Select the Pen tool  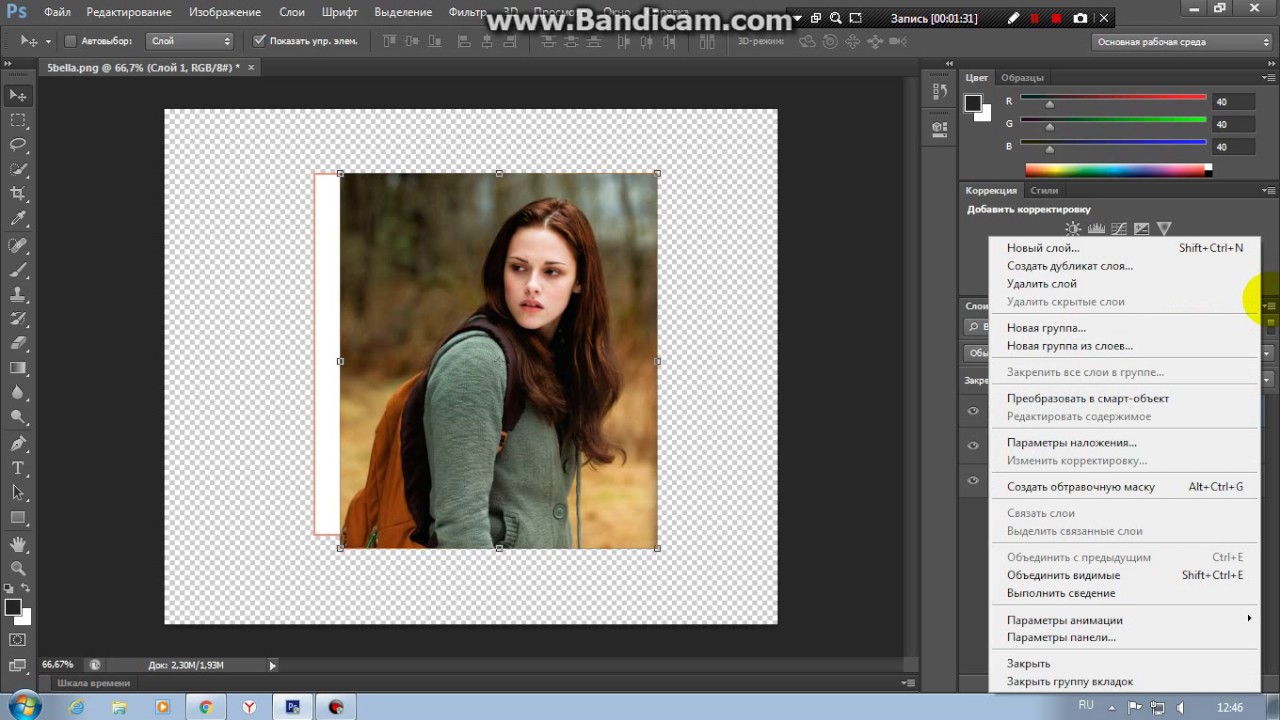click(x=18, y=444)
